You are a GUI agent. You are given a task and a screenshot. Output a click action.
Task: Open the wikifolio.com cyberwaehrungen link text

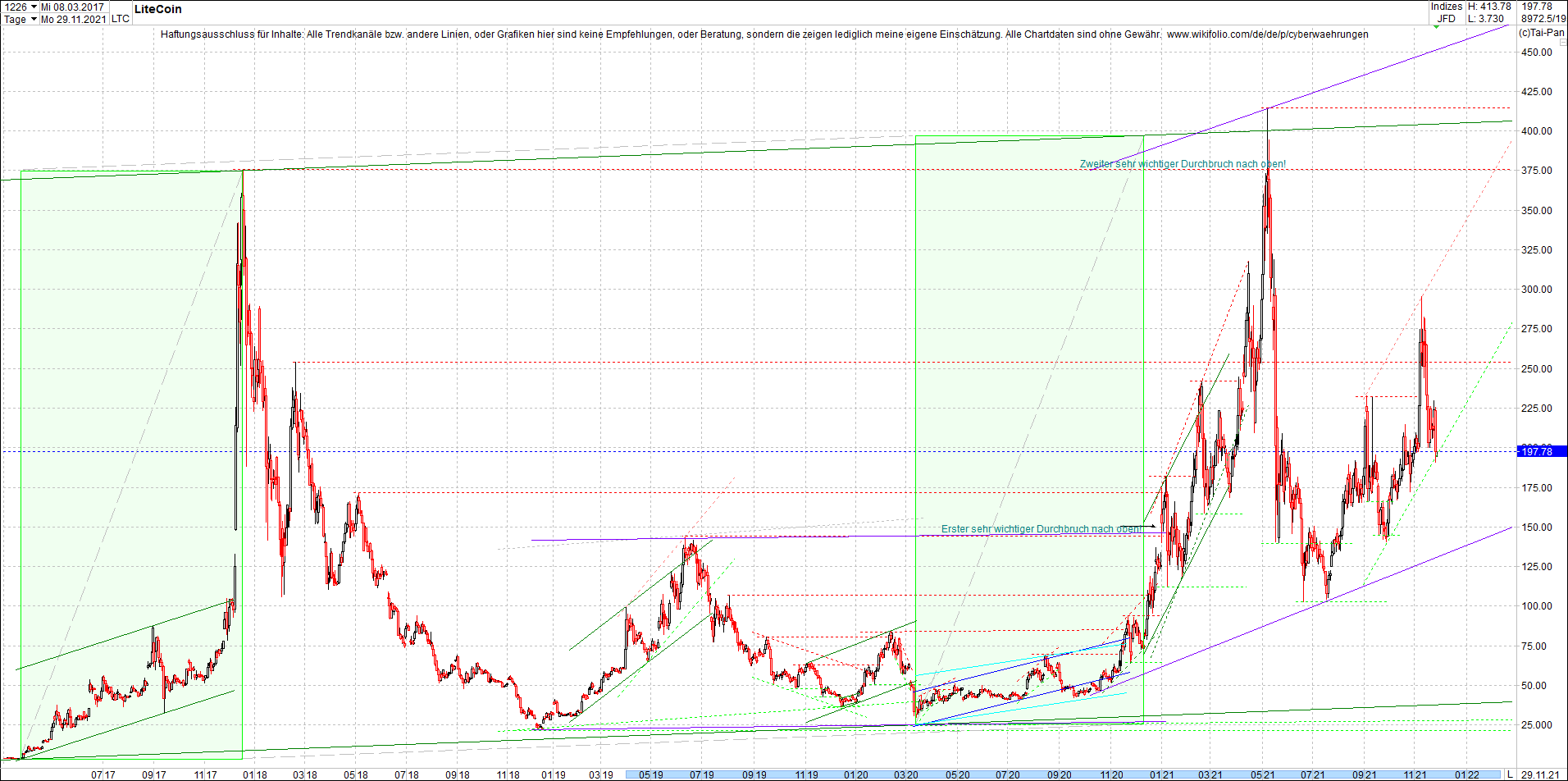coord(1267,34)
